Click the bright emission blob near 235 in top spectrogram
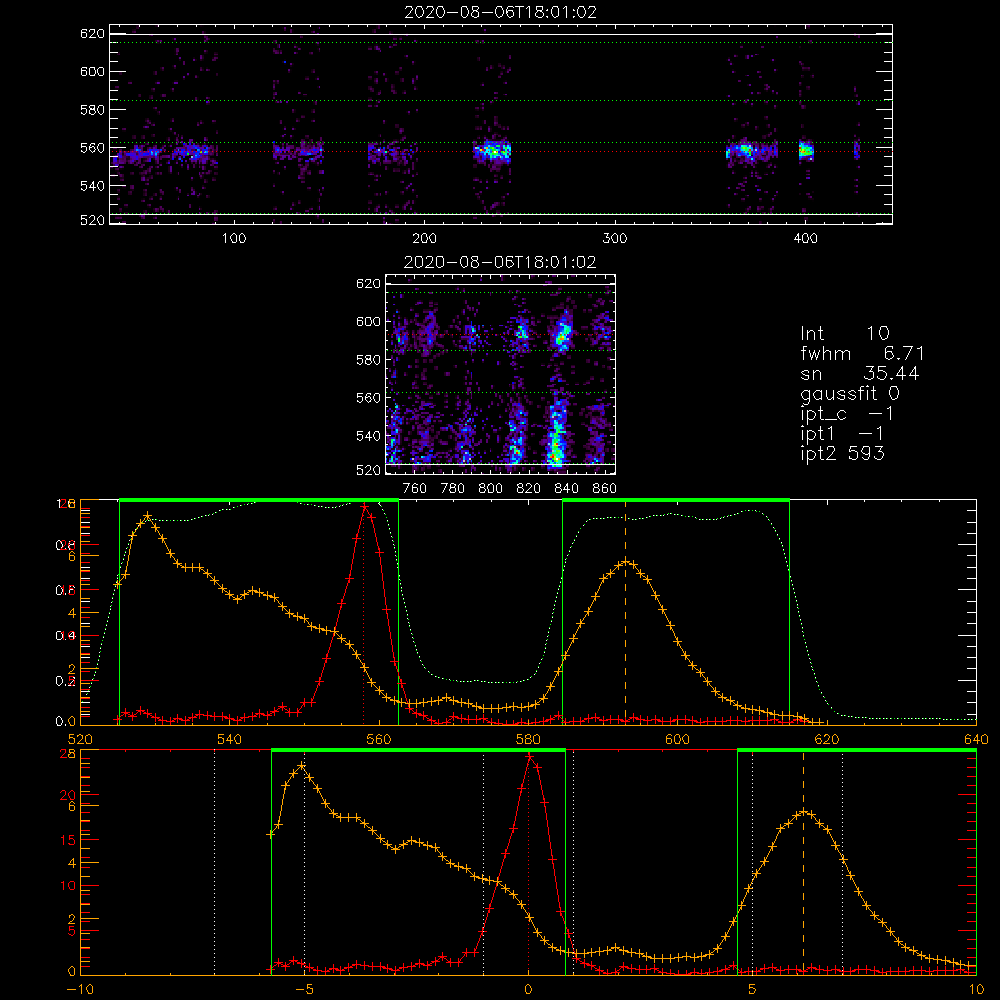Viewport: 1000px width, 1000px height. [x=492, y=152]
